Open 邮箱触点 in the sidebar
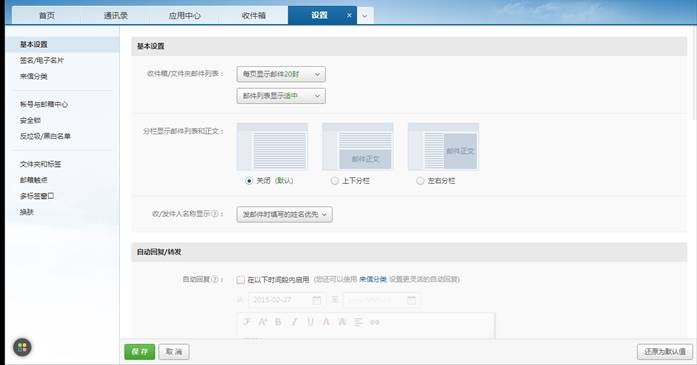 [34, 180]
